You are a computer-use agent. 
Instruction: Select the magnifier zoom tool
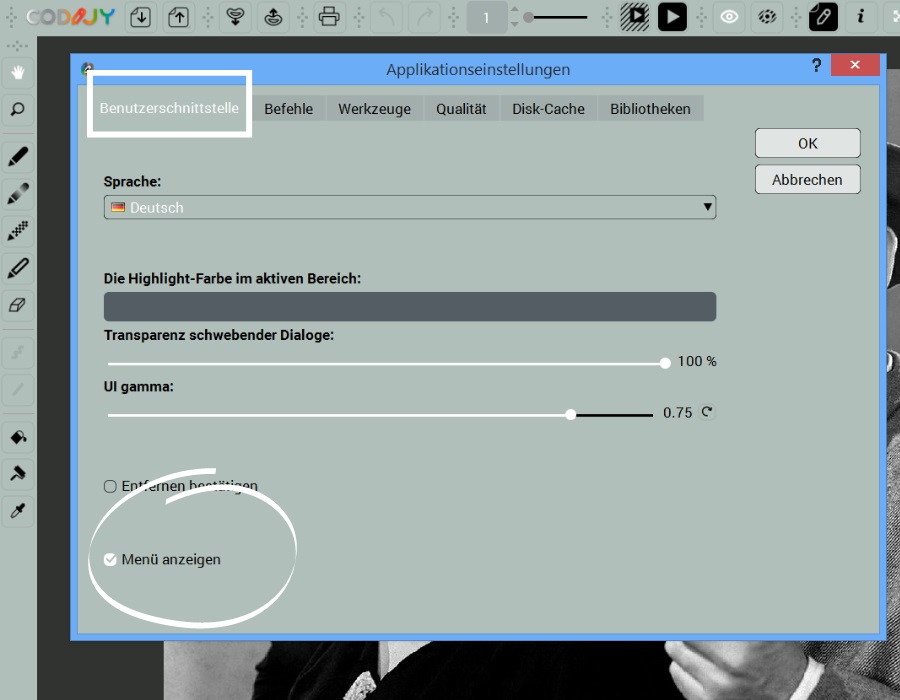pos(18,110)
